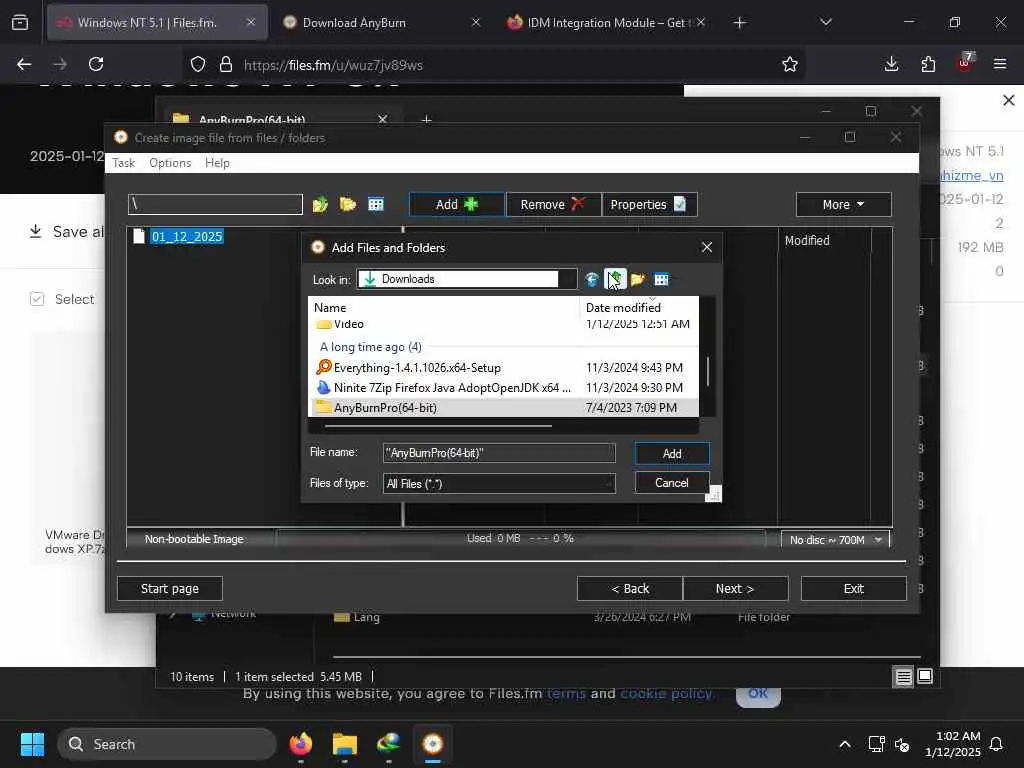1024x768 pixels.
Task: Open the View Menu icon in dialog
Action: 662,280
